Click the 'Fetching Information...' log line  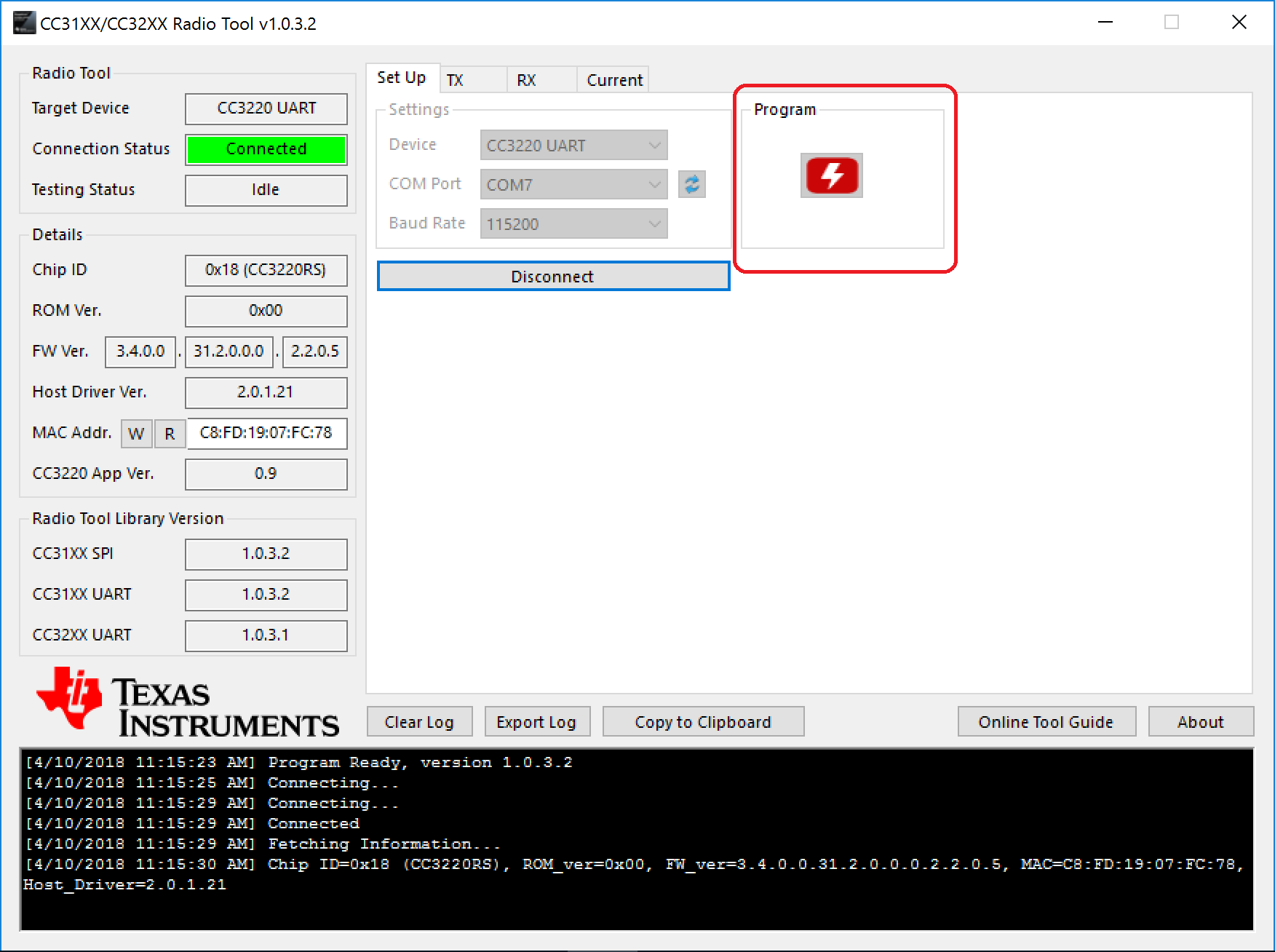(263, 844)
